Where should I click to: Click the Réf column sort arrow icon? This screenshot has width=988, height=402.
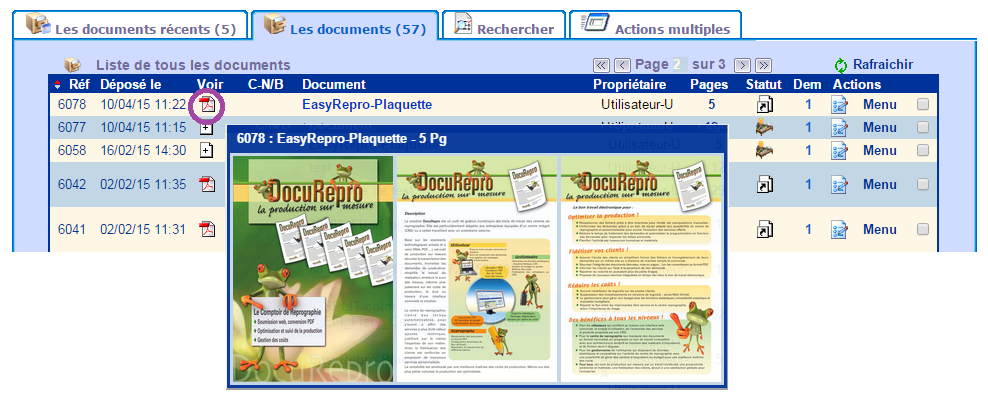coord(59,84)
